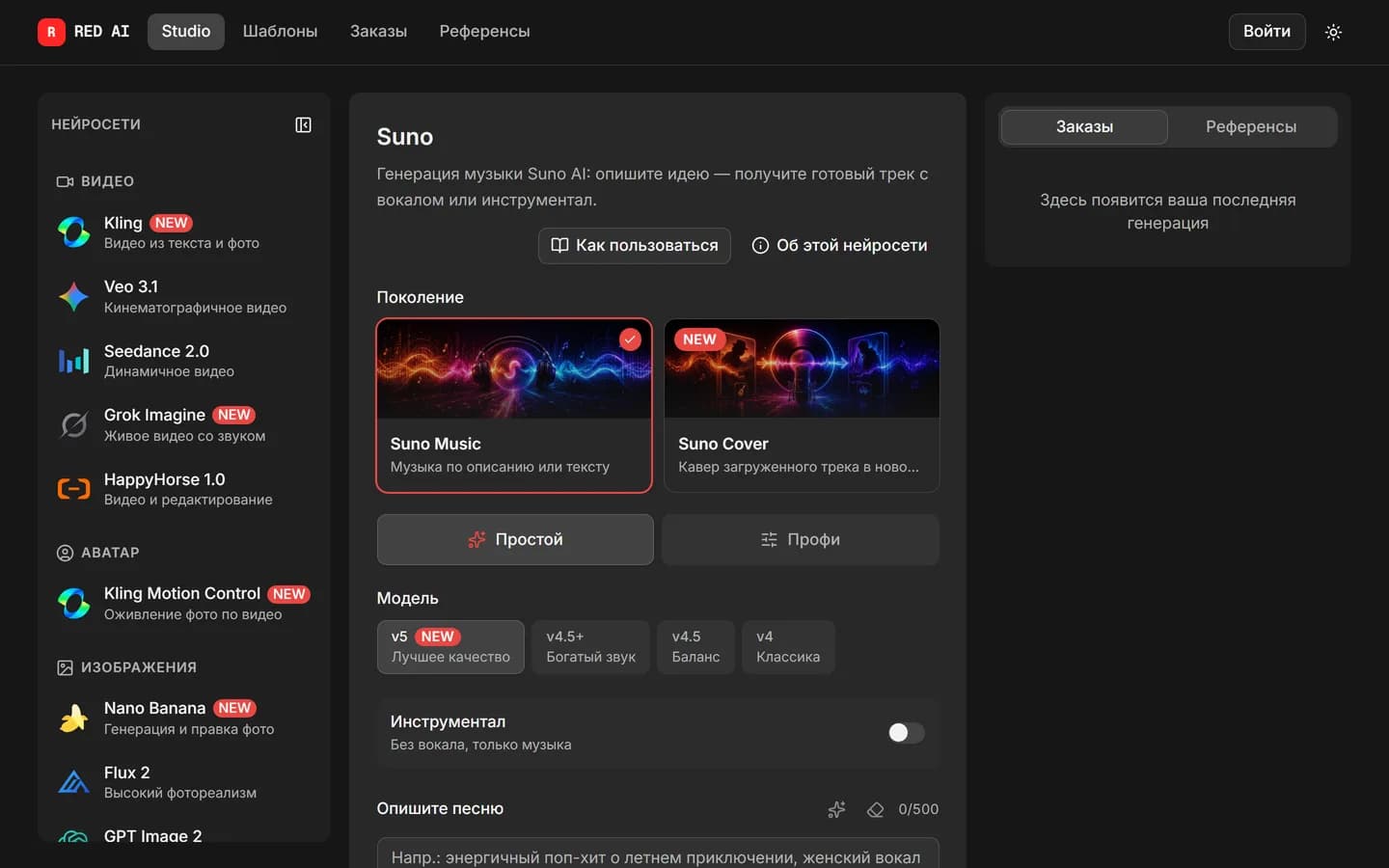Open HappyHorse 1.0 Видео и редактирование entry
This screenshot has height=868, width=1389.
(184, 489)
